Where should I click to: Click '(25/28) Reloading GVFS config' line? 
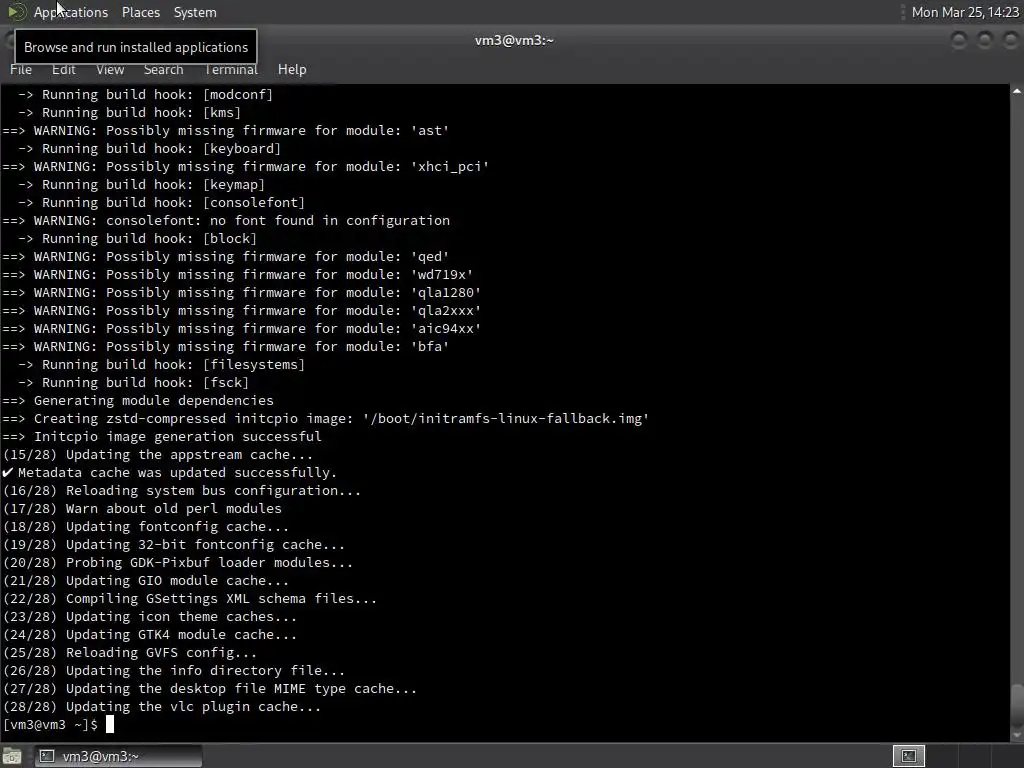130,653
